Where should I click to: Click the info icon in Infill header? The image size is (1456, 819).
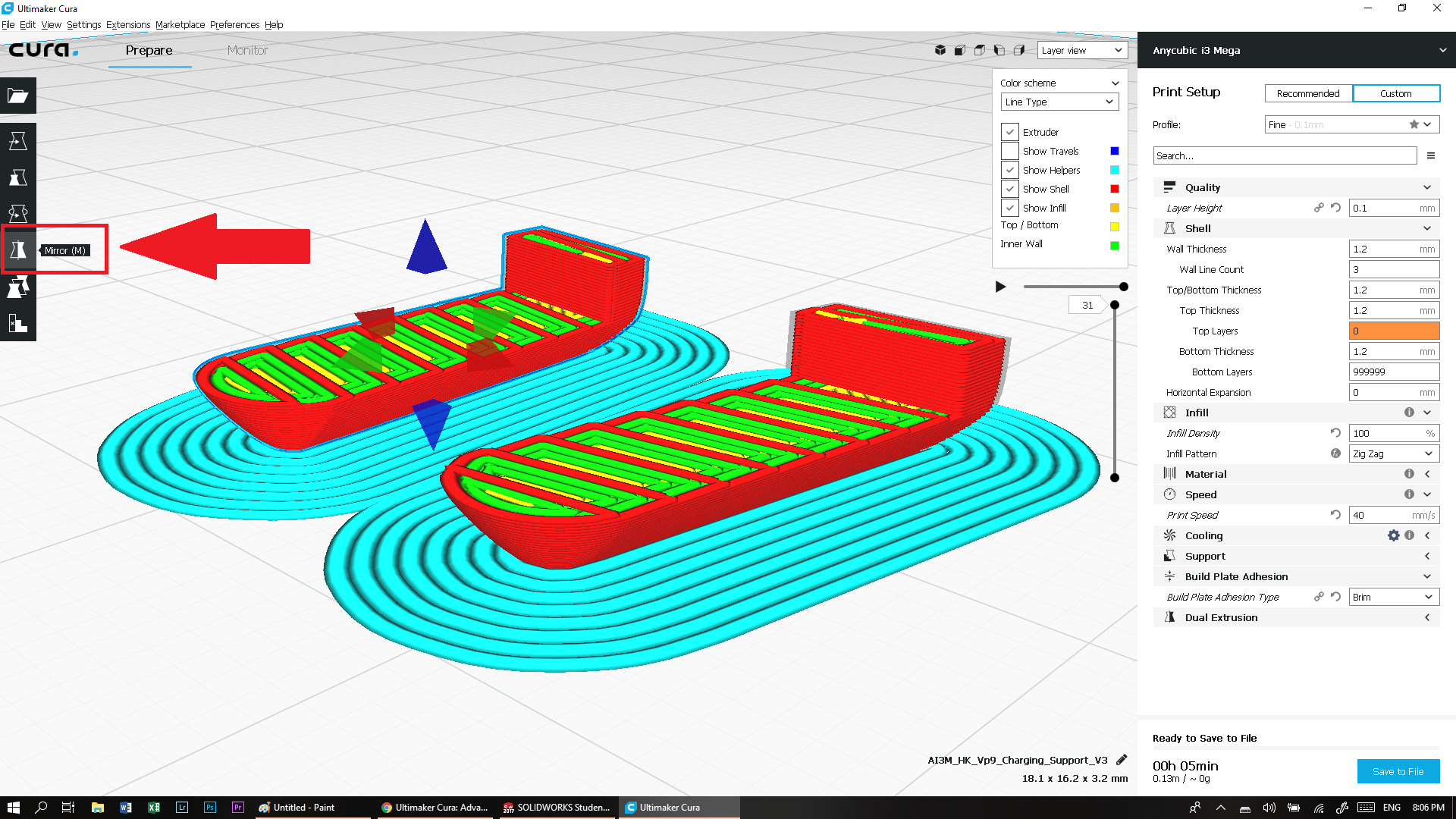click(1409, 413)
